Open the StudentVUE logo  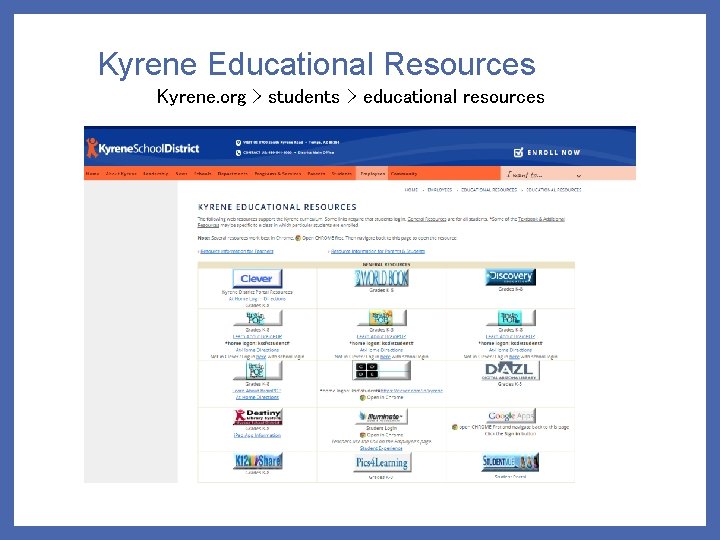(x=510, y=462)
